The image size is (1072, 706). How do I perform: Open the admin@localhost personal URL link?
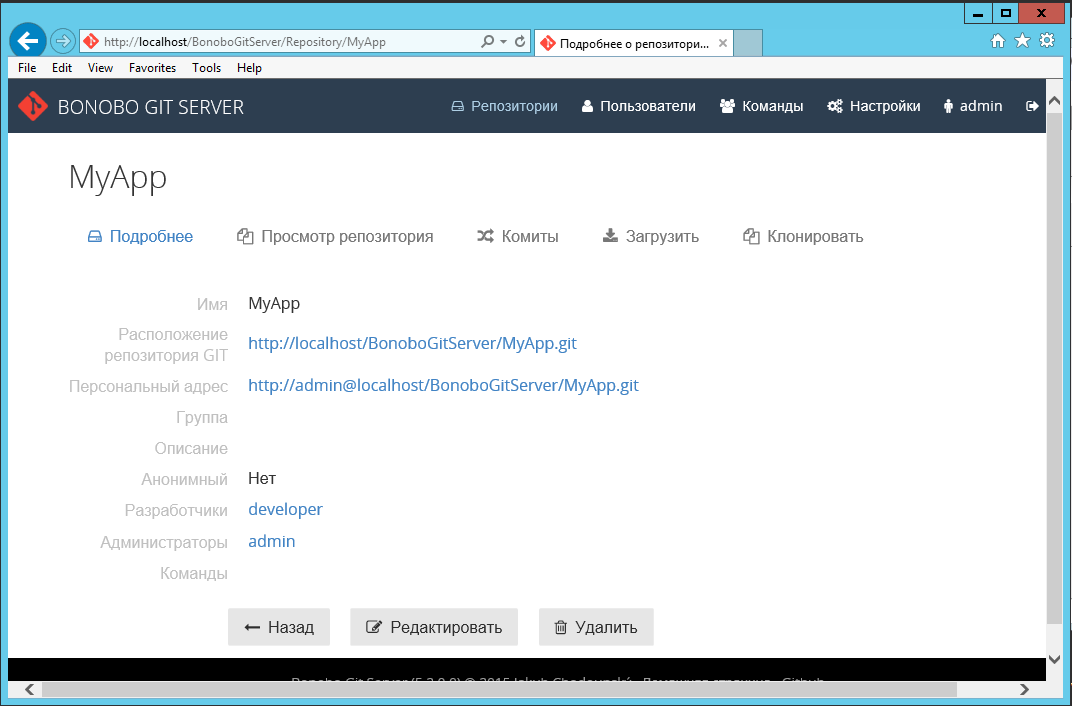(443, 385)
